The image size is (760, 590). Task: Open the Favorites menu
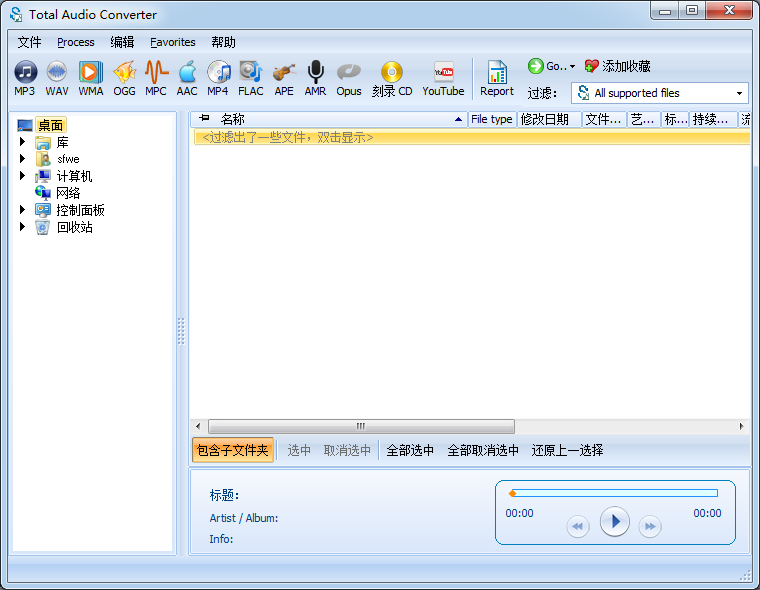[173, 42]
